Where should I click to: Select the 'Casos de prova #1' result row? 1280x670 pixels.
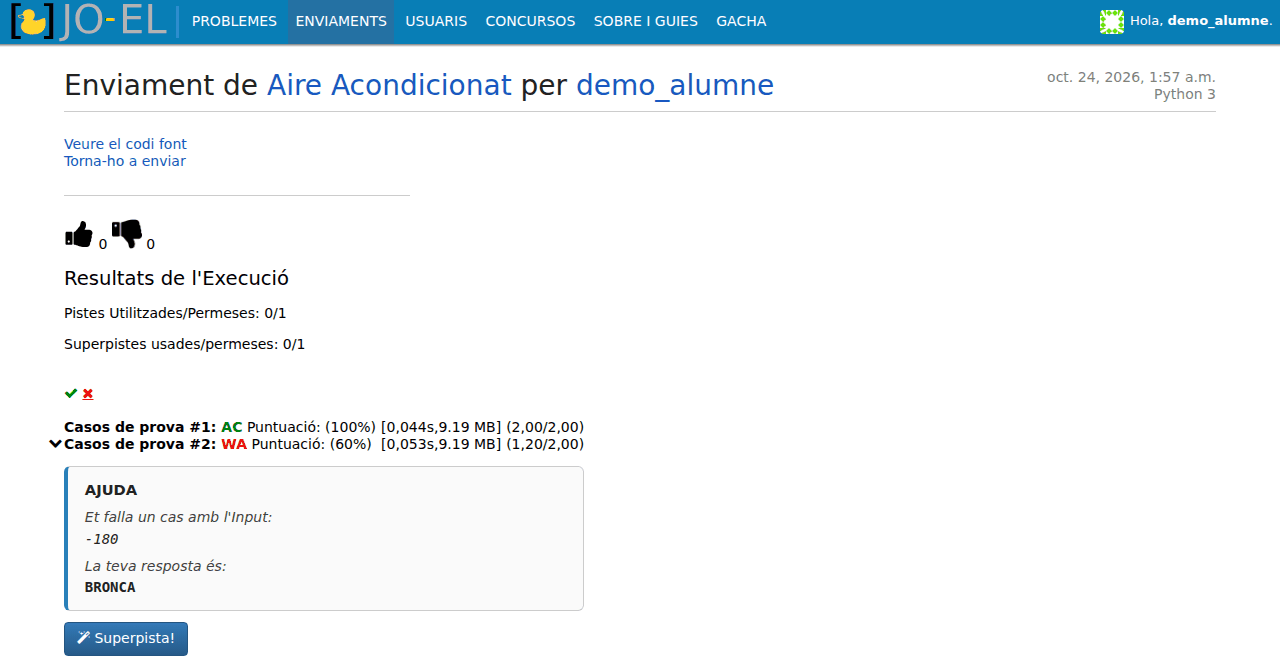[x=324, y=427]
